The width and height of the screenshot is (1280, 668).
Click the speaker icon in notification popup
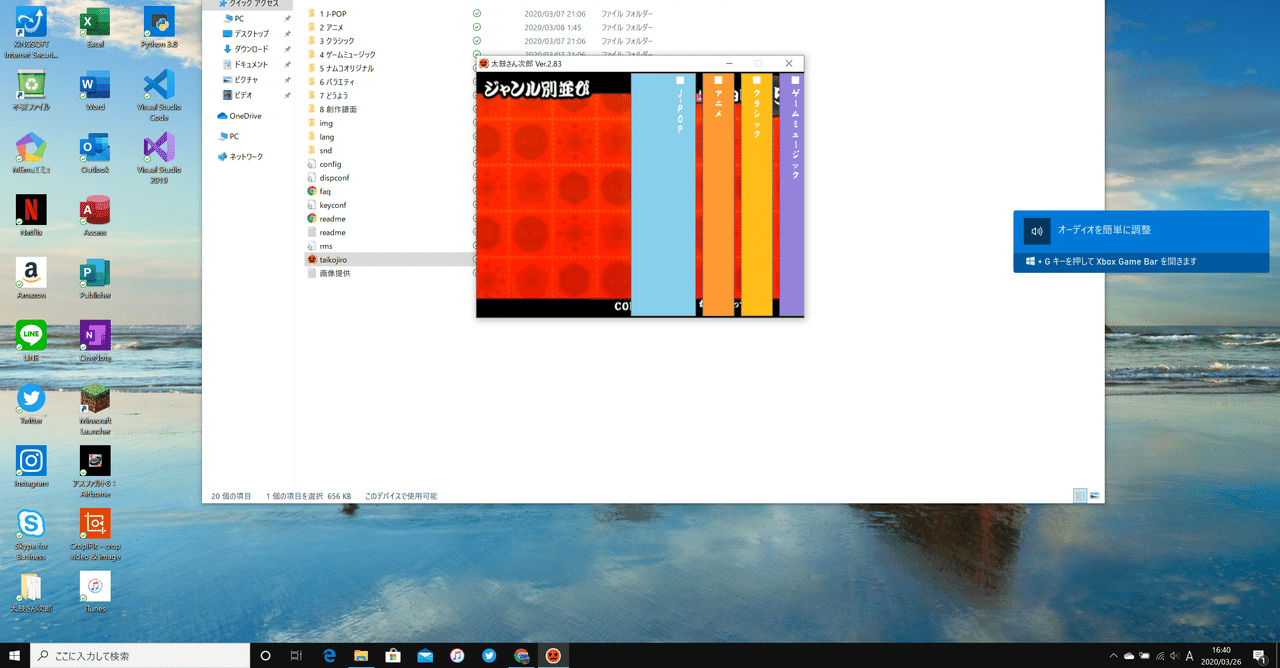tap(1037, 231)
